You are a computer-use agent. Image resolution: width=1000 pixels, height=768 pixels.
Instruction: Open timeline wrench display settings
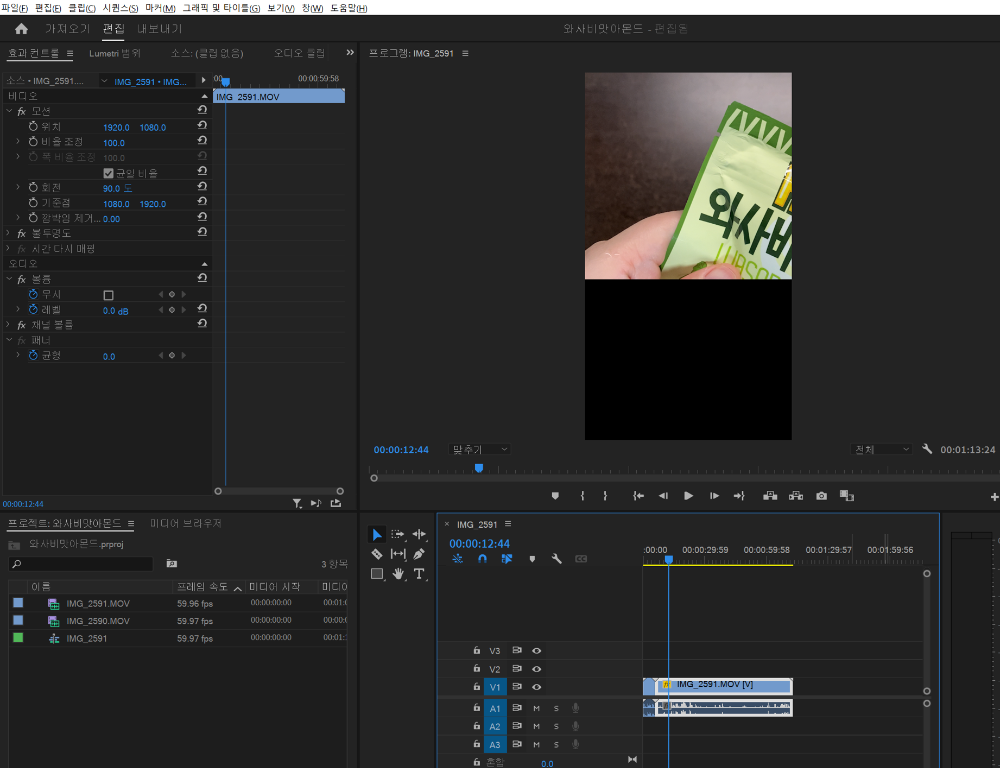coord(557,559)
